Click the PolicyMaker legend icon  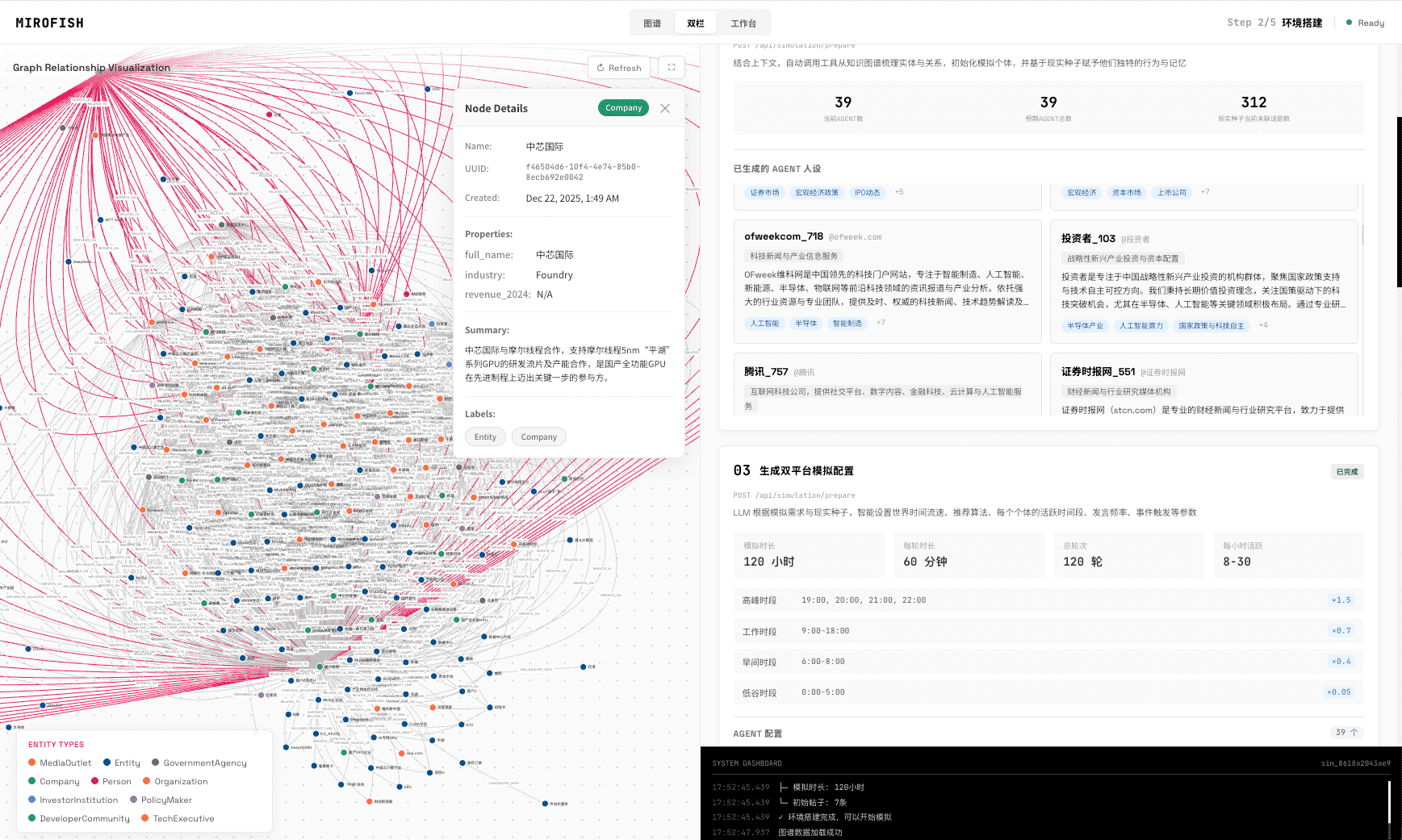click(x=134, y=800)
